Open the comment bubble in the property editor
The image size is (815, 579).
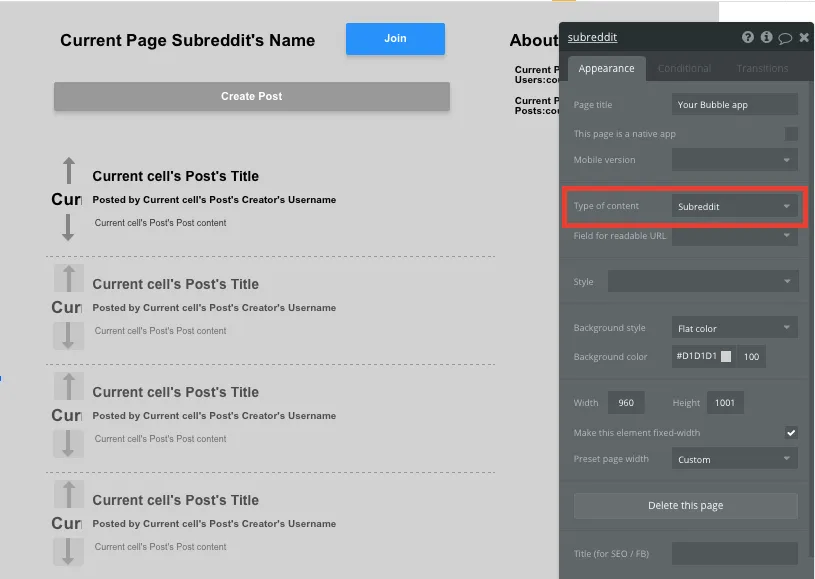click(x=785, y=38)
